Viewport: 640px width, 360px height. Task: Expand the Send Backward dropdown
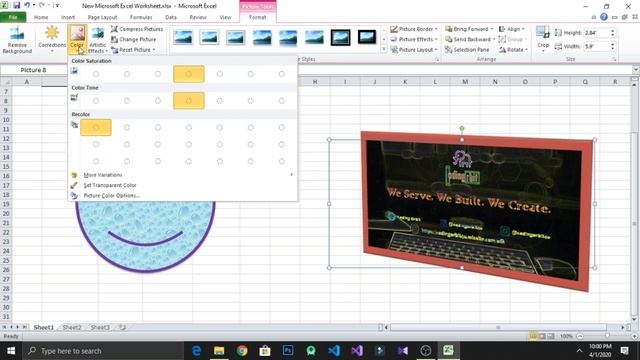tap(493, 39)
